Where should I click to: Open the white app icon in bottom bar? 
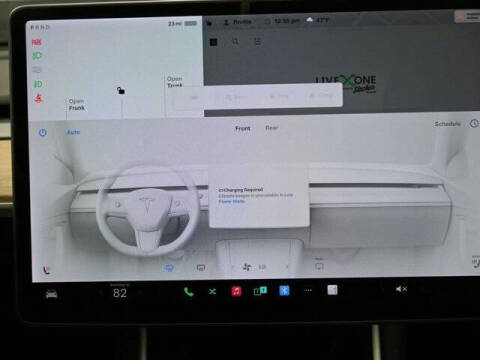[x=332, y=290]
